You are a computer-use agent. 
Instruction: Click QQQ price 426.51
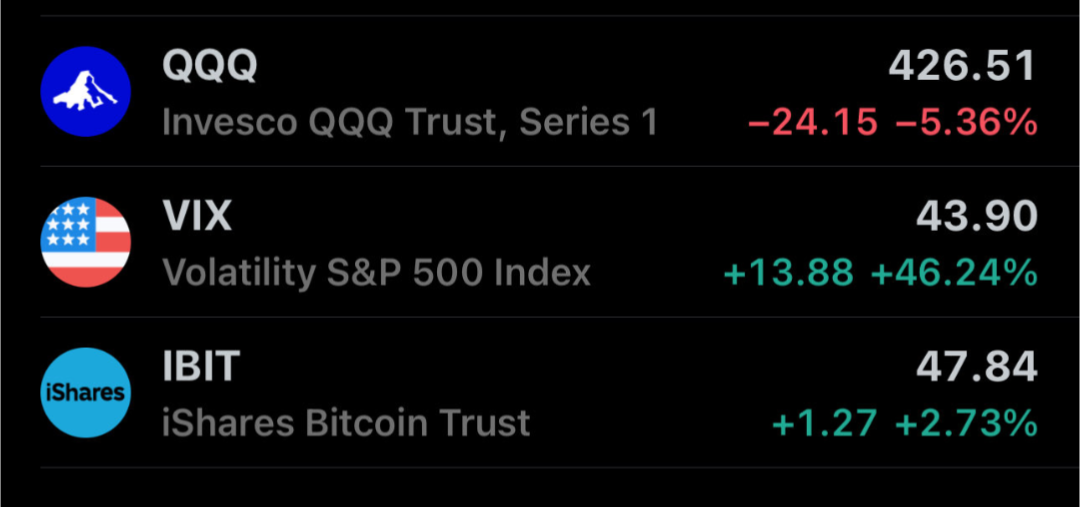click(x=962, y=67)
